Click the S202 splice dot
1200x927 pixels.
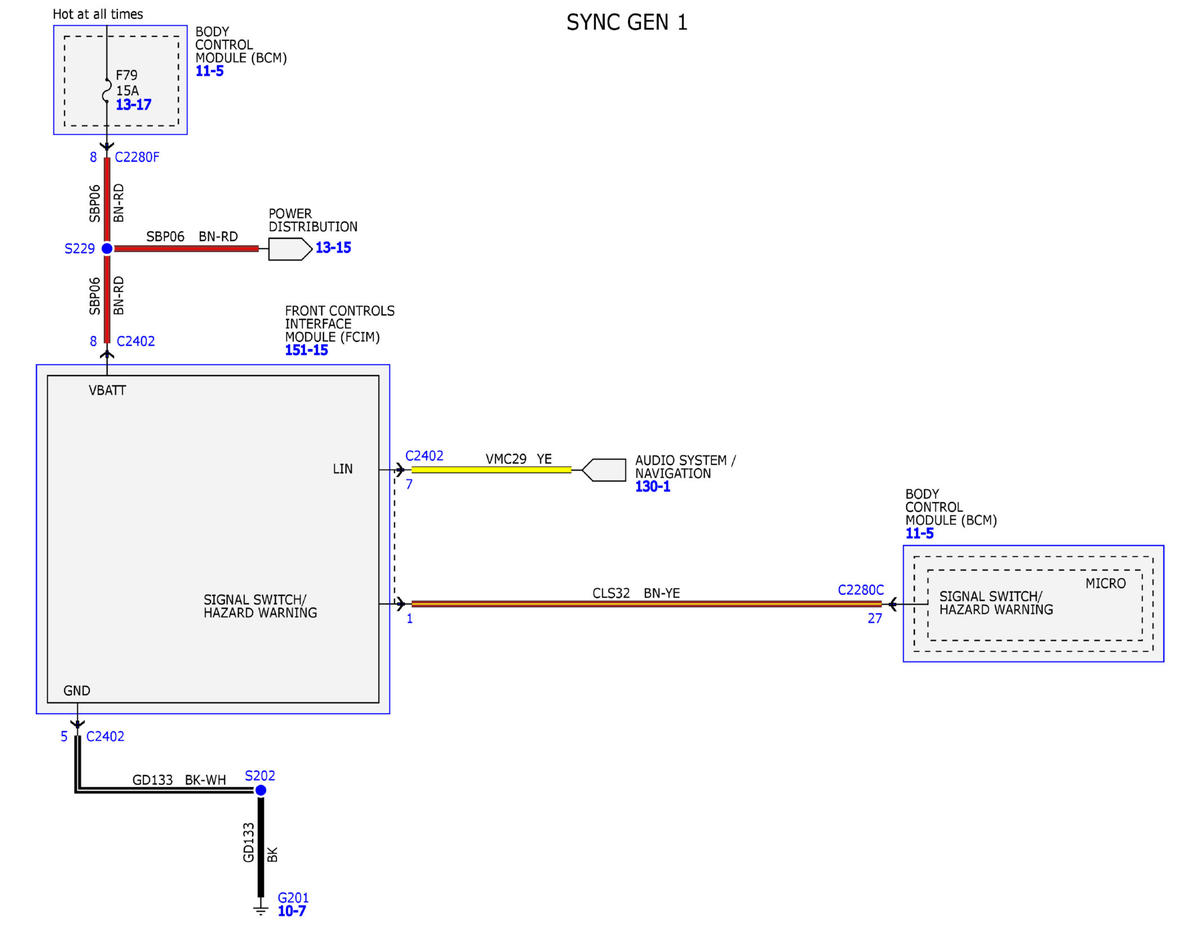(260, 790)
